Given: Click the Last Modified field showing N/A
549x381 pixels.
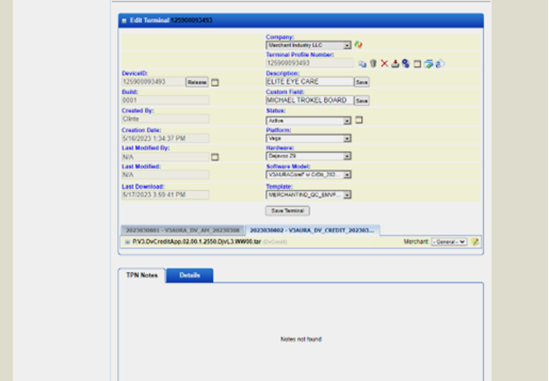Looking at the screenshot, I should point(165,175).
